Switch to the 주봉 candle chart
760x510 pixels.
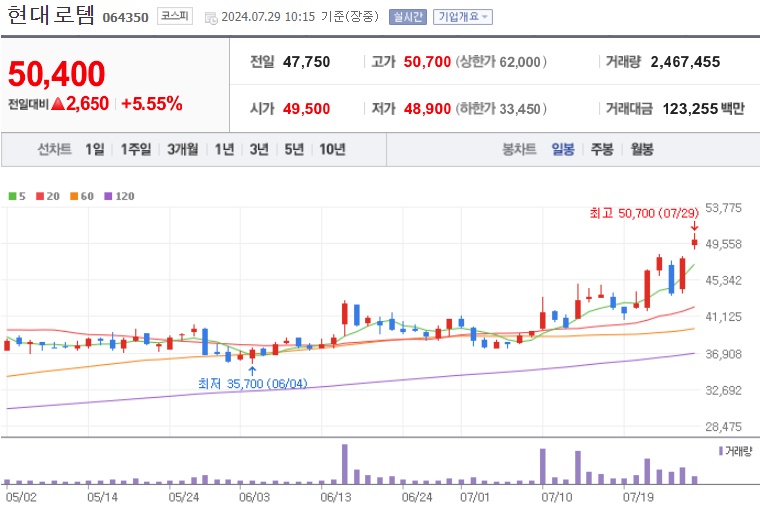(602, 149)
